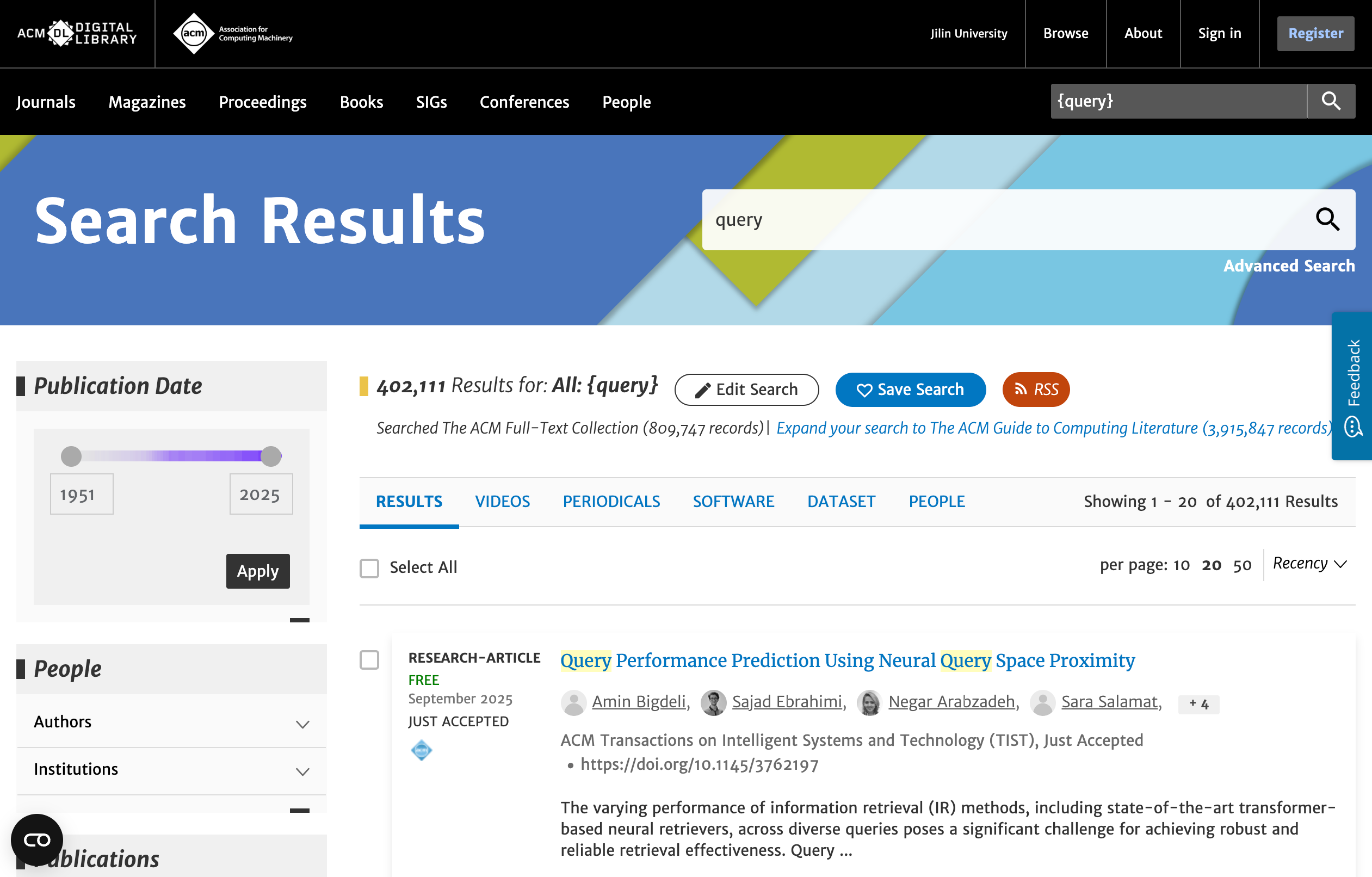1372x877 pixels.
Task: Switch to the Videos tab
Action: point(502,502)
